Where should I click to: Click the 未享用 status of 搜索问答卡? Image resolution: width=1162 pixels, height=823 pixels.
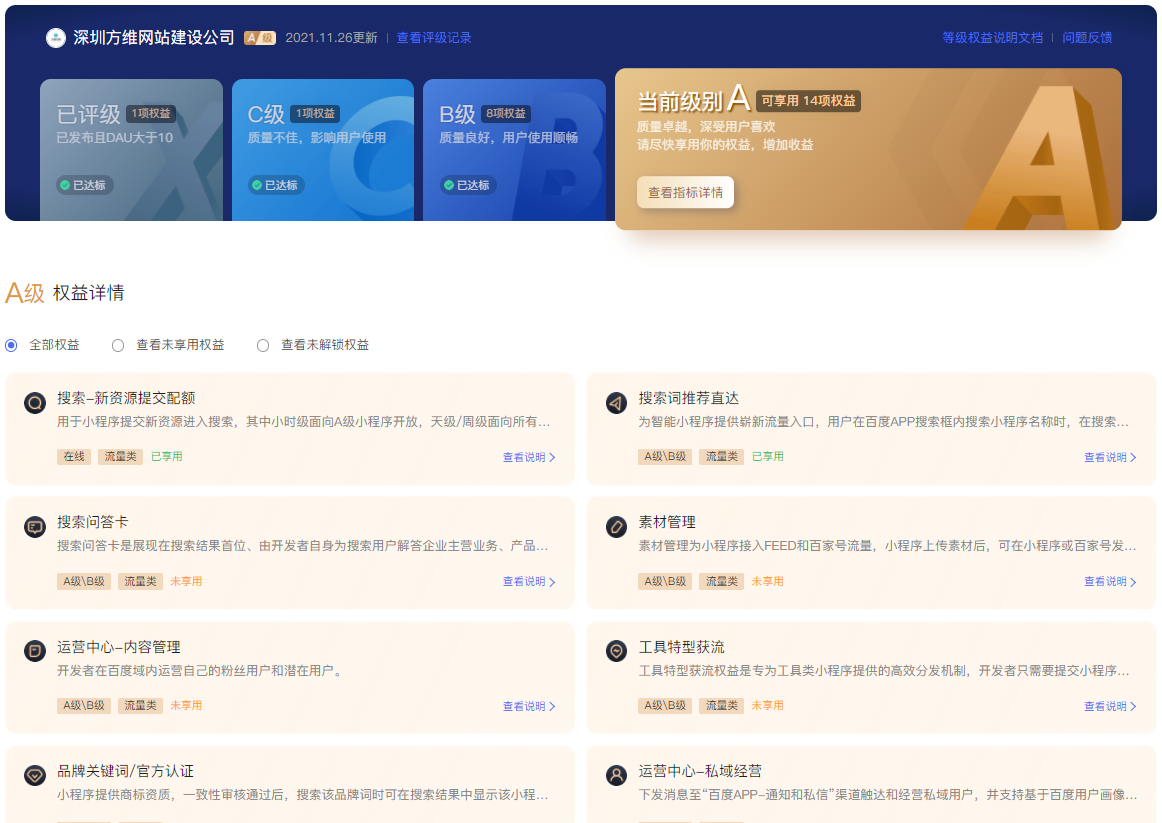(x=186, y=582)
